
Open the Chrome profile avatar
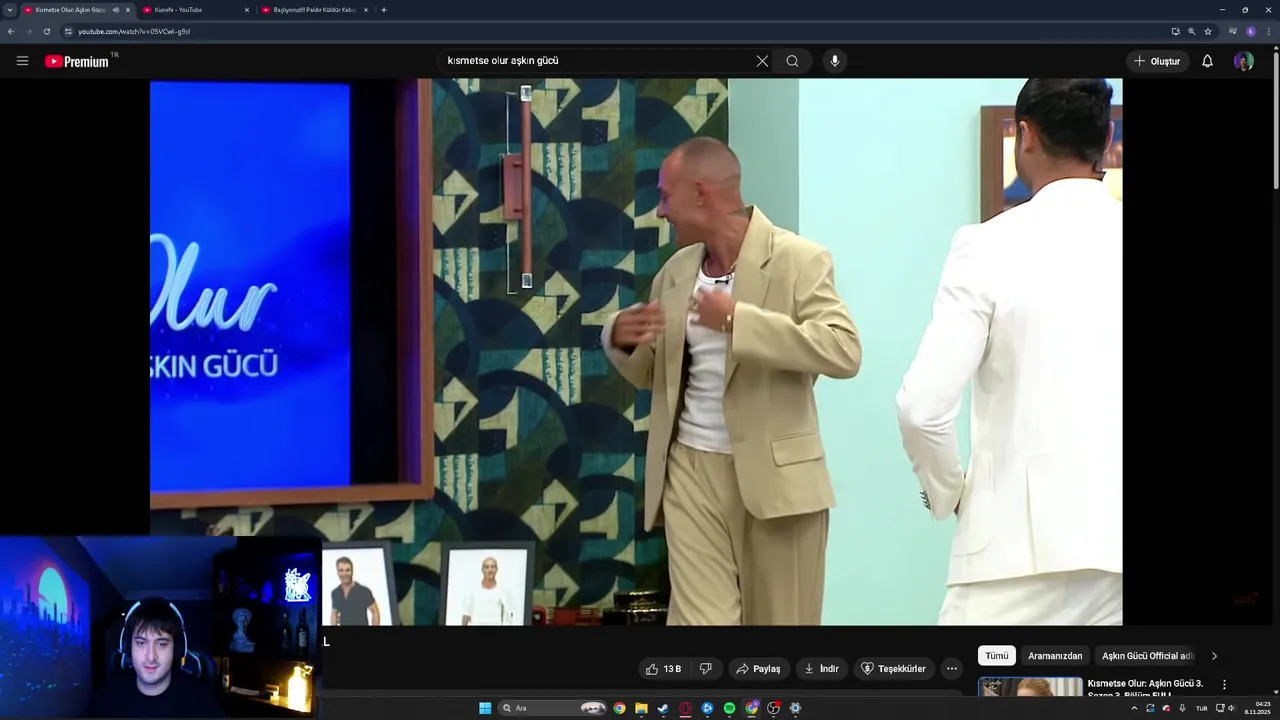coord(1251,31)
